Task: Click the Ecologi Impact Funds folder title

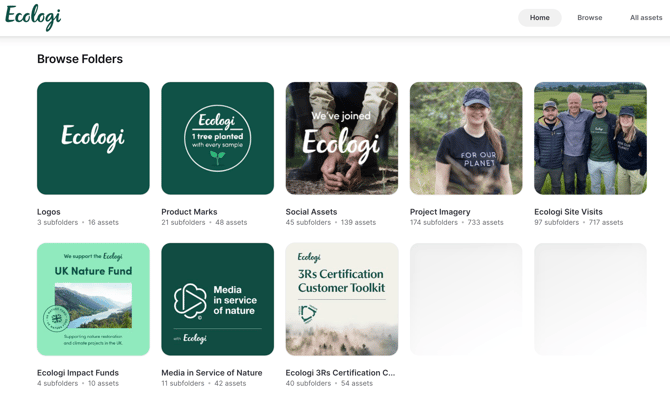Action: point(78,373)
